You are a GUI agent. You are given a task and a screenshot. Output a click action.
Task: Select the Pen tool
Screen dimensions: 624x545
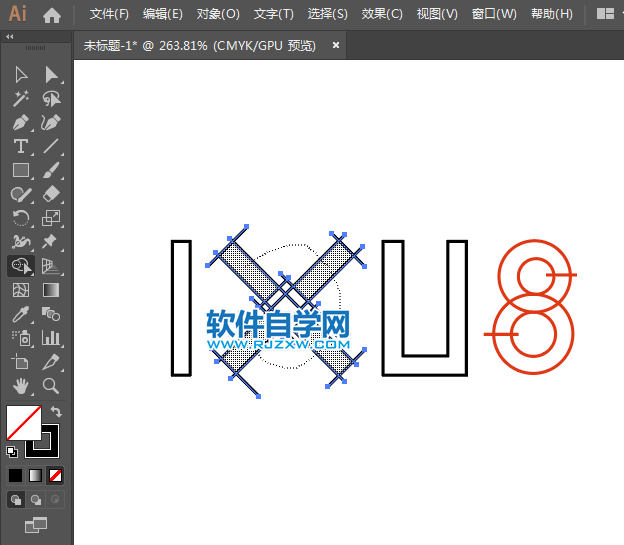[21, 123]
